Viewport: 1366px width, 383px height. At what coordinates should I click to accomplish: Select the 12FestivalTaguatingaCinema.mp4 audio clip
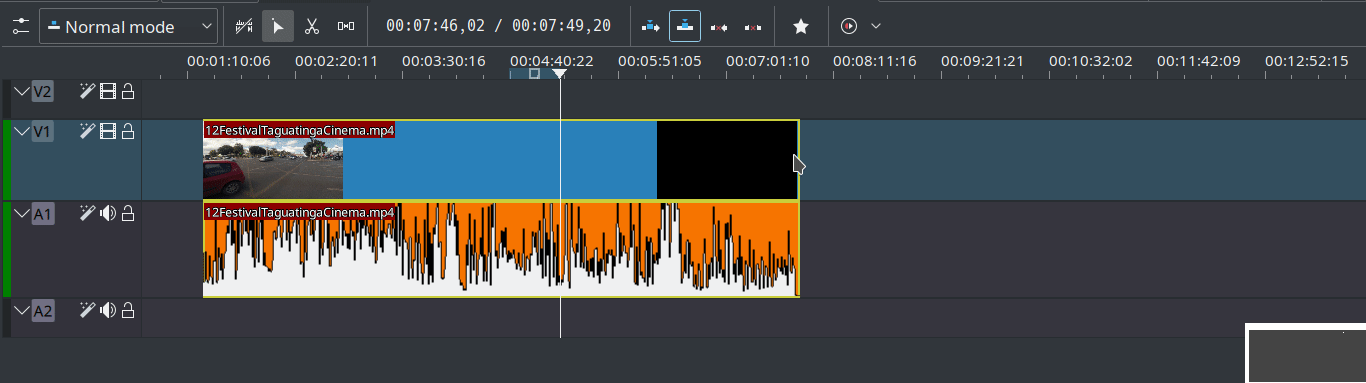[500, 249]
